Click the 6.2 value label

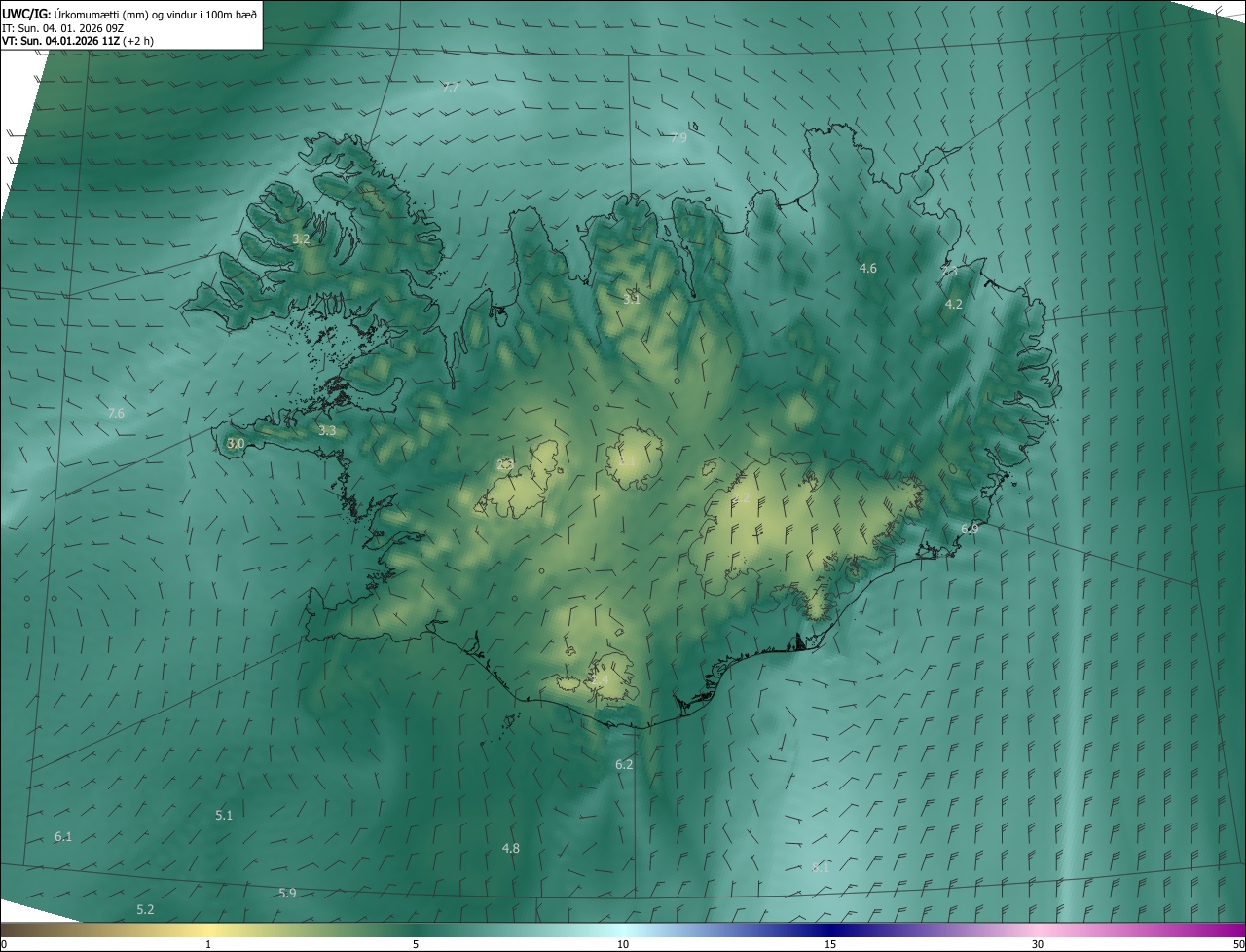point(624,765)
